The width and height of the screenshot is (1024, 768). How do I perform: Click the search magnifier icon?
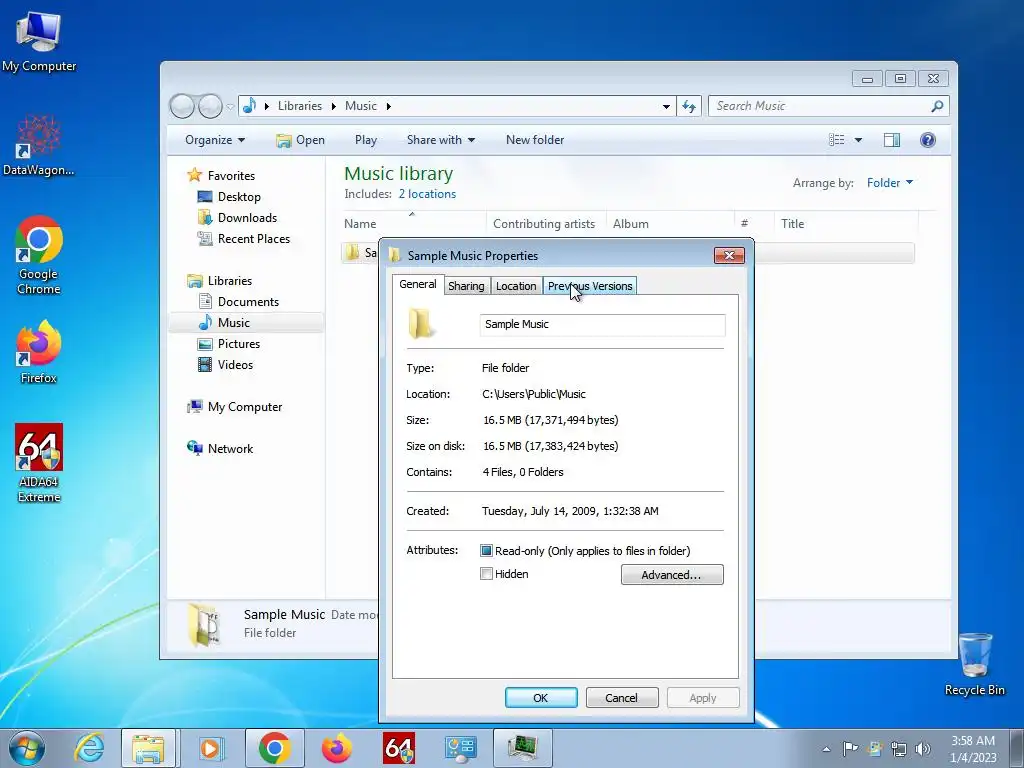click(936, 106)
